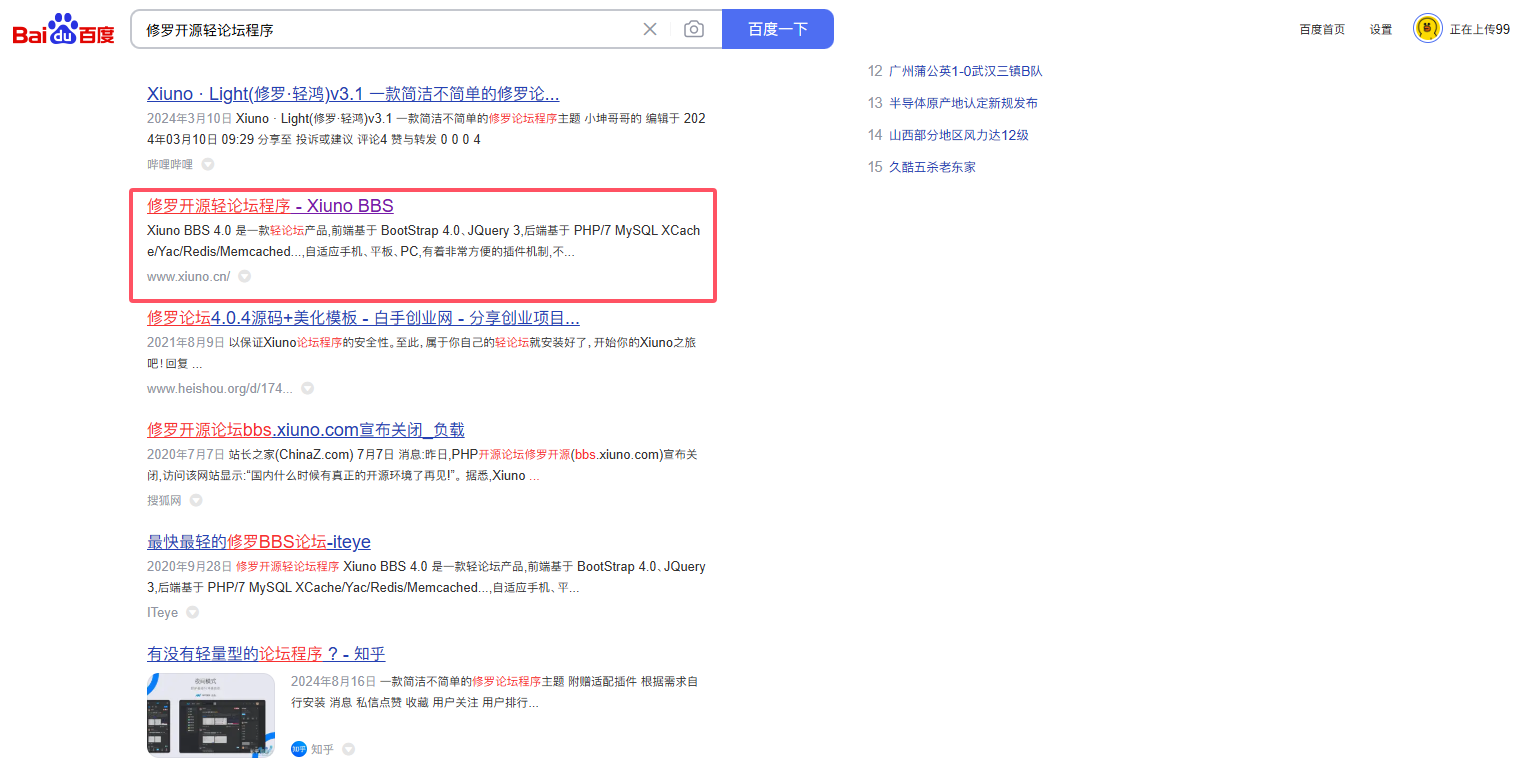Click the 知乎 source label text

[x=322, y=749]
